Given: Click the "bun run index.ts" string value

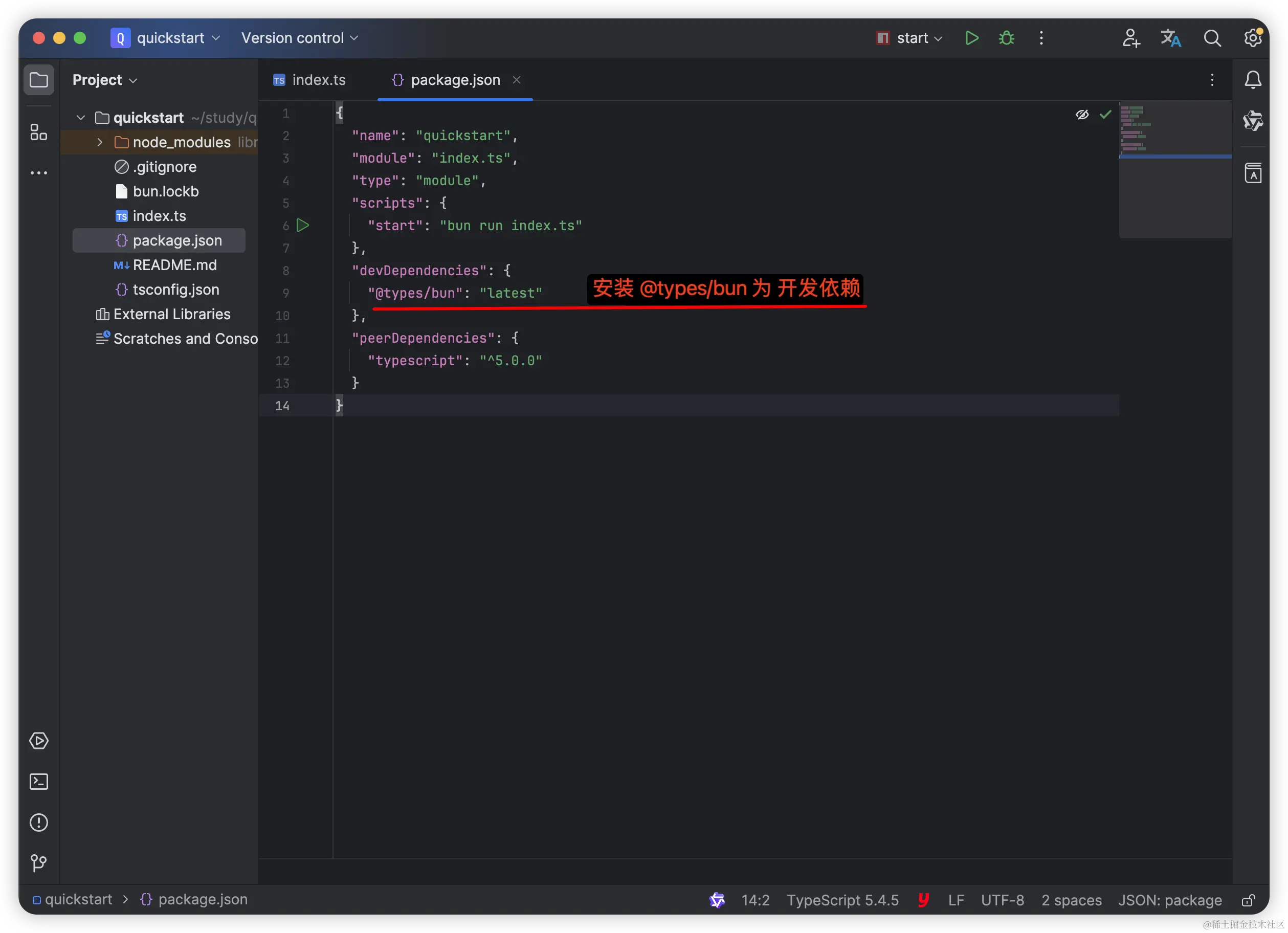Looking at the screenshot, I should click(x=511, y=226).
